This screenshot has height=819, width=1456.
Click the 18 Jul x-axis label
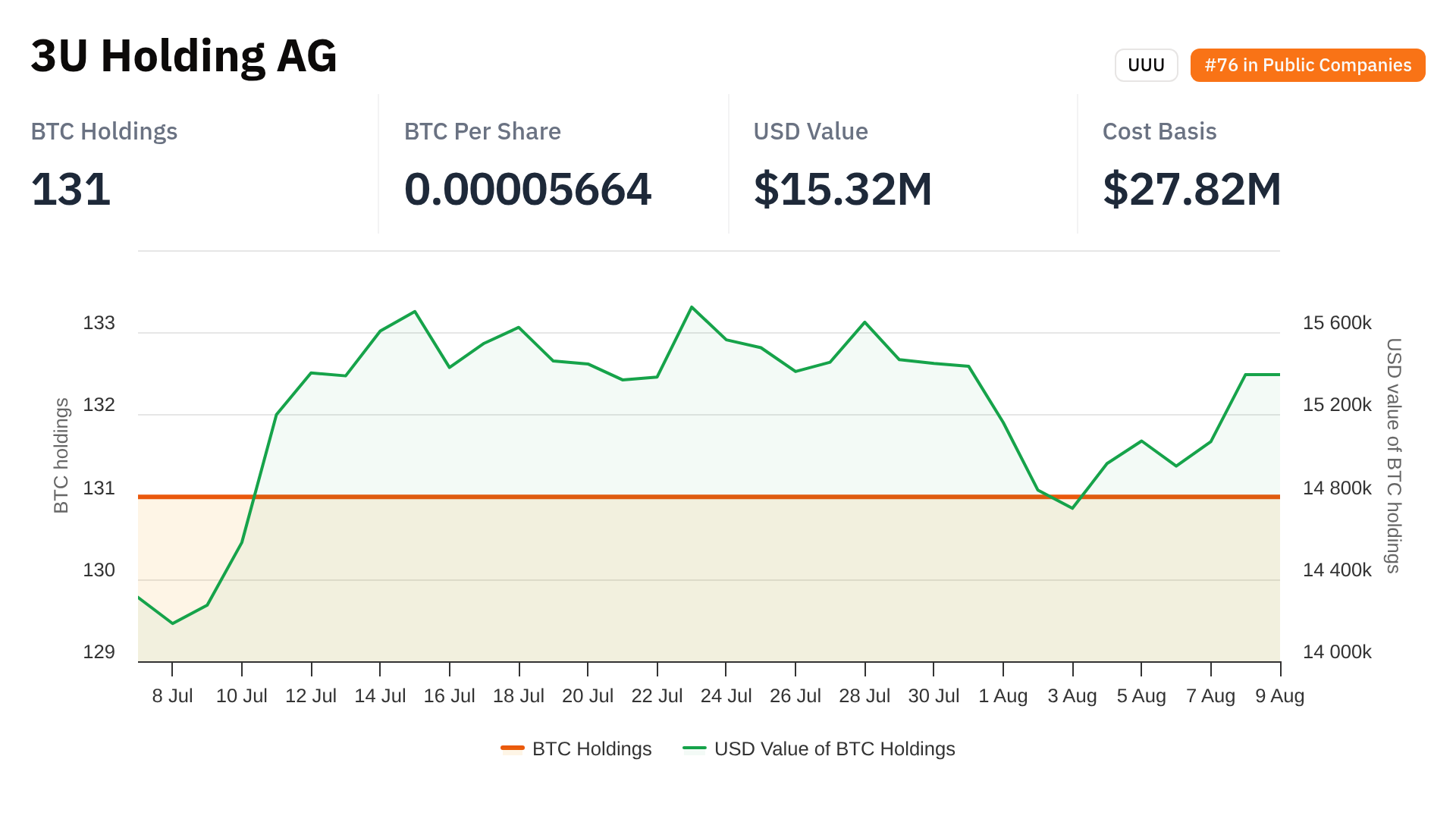[519, 695]
